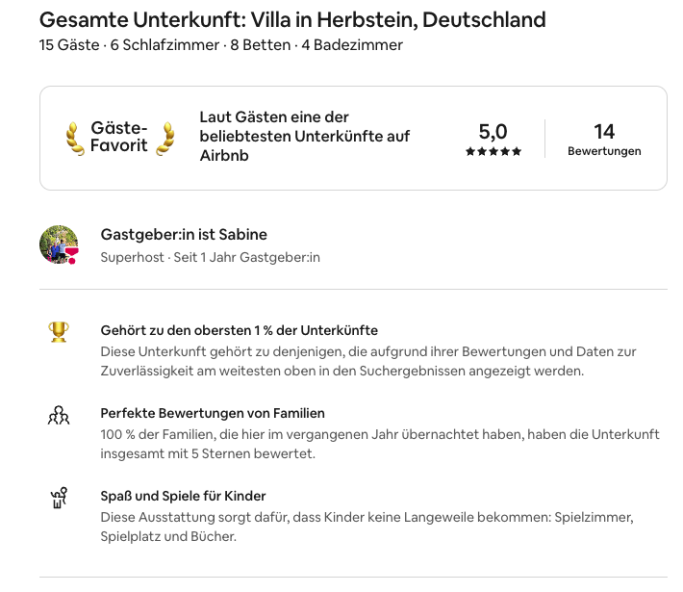683x592 pixels.
Task: Click 'Gehört zu den obersten 1 % der Unterkünfte'
Action: (239, 330)
